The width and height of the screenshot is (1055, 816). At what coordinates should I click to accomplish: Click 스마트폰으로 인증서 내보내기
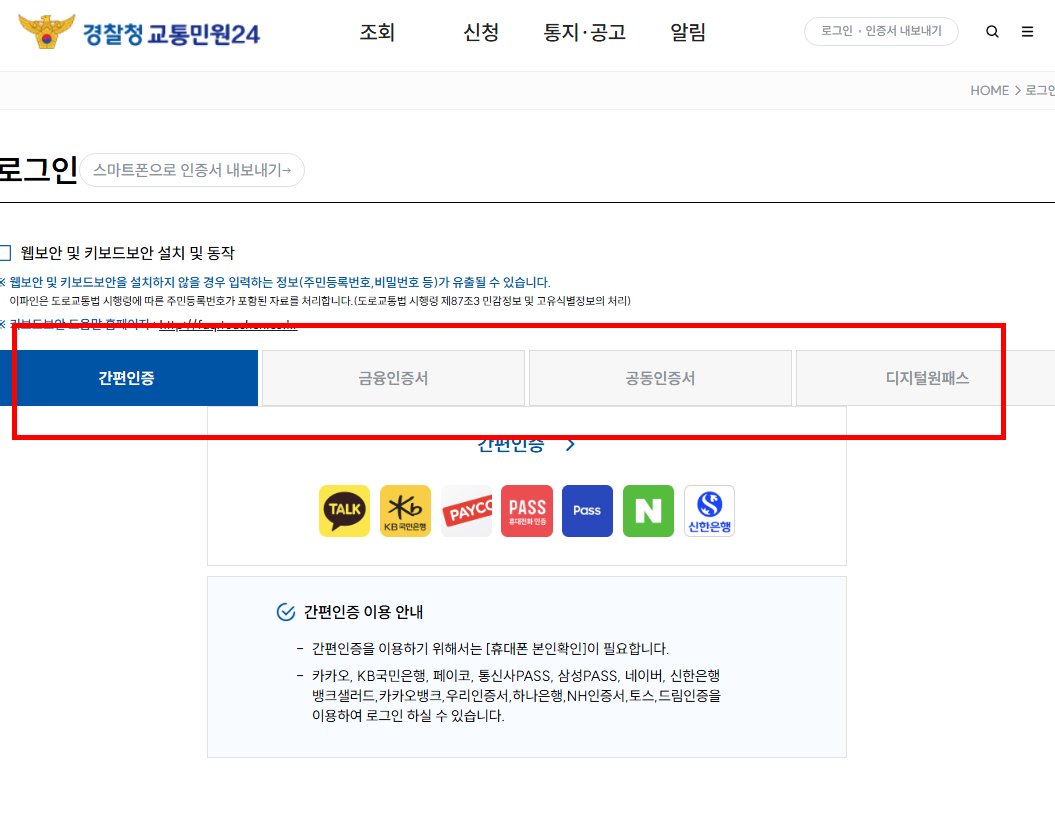[191, 170]
